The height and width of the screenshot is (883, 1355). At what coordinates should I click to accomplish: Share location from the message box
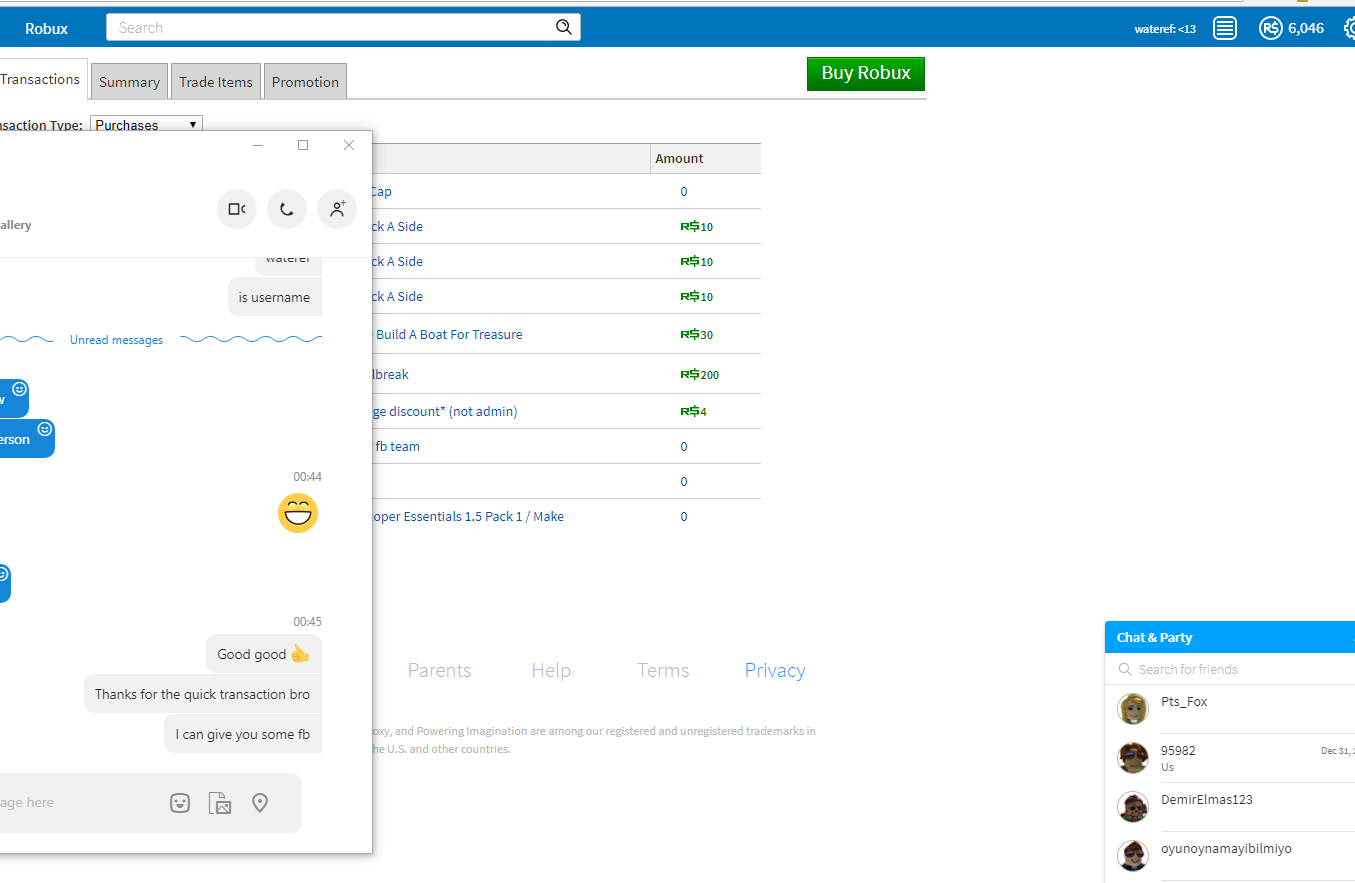coord(260,803)
